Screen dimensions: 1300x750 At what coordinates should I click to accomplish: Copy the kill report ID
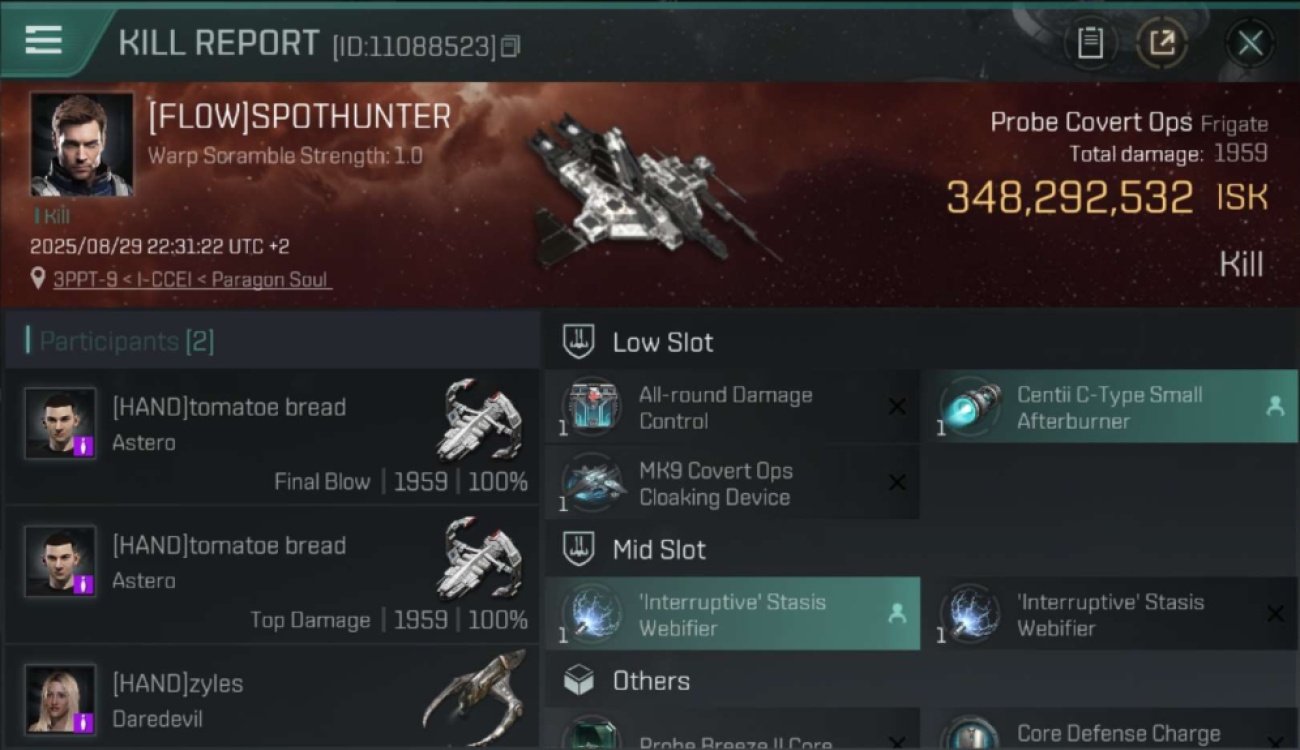click(x=510, y=46)
